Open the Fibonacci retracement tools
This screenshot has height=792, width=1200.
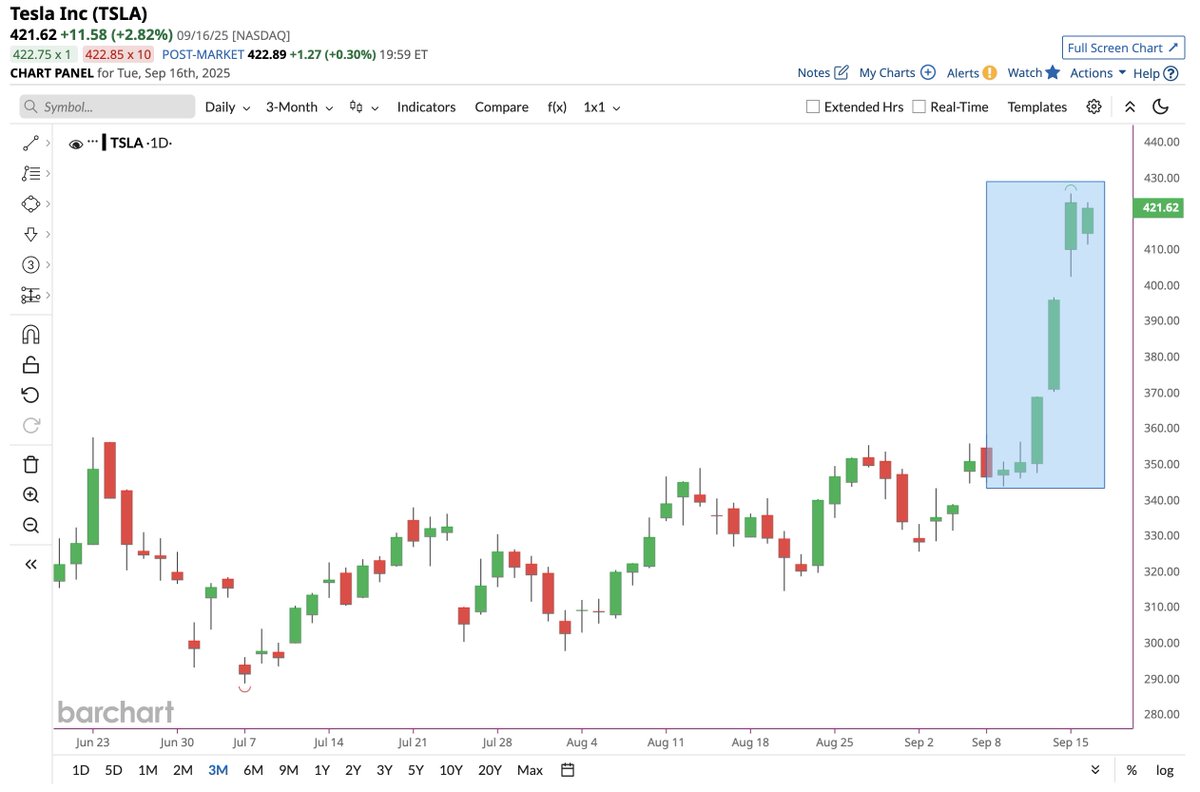pos(30,174)
